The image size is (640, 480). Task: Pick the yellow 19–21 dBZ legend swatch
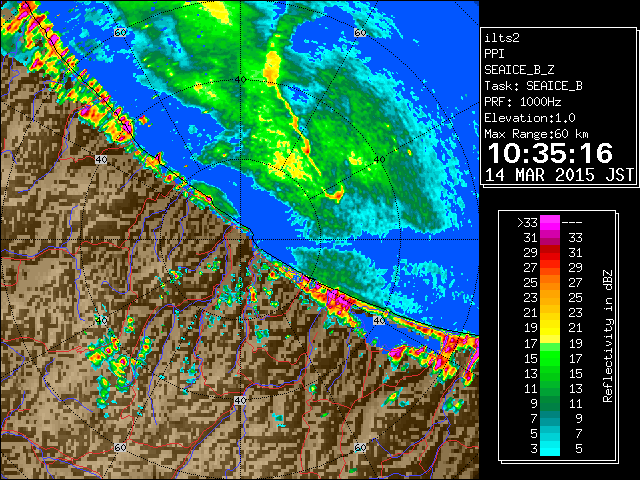click(550, 328)
